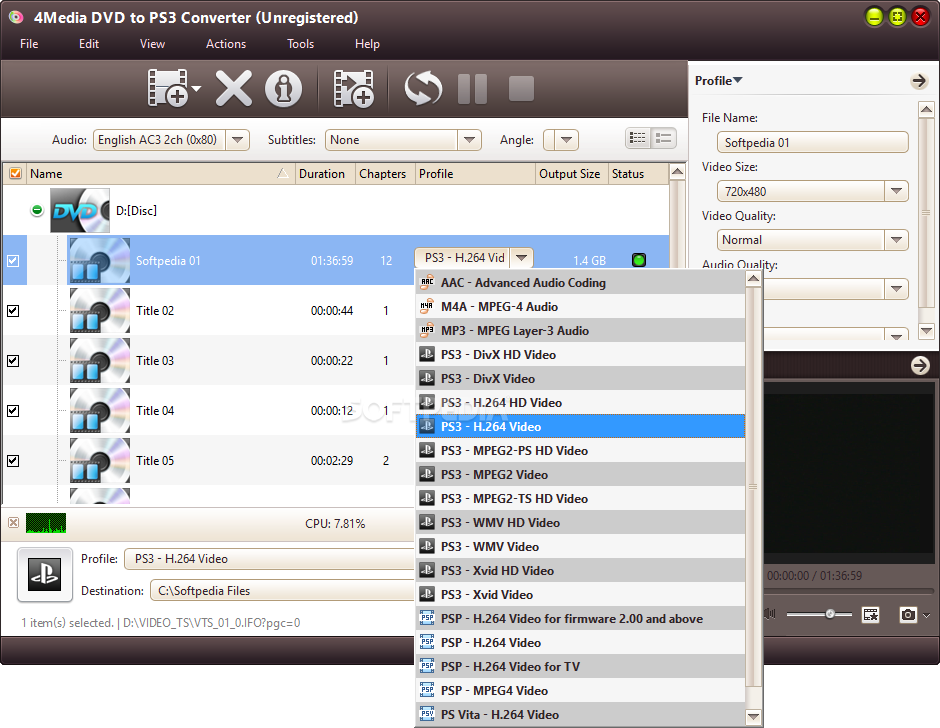The width and height of the screenshot is (940, 728).
Task: Select PS3 - H.264 HD Video profile
Action: pos(580,402)
